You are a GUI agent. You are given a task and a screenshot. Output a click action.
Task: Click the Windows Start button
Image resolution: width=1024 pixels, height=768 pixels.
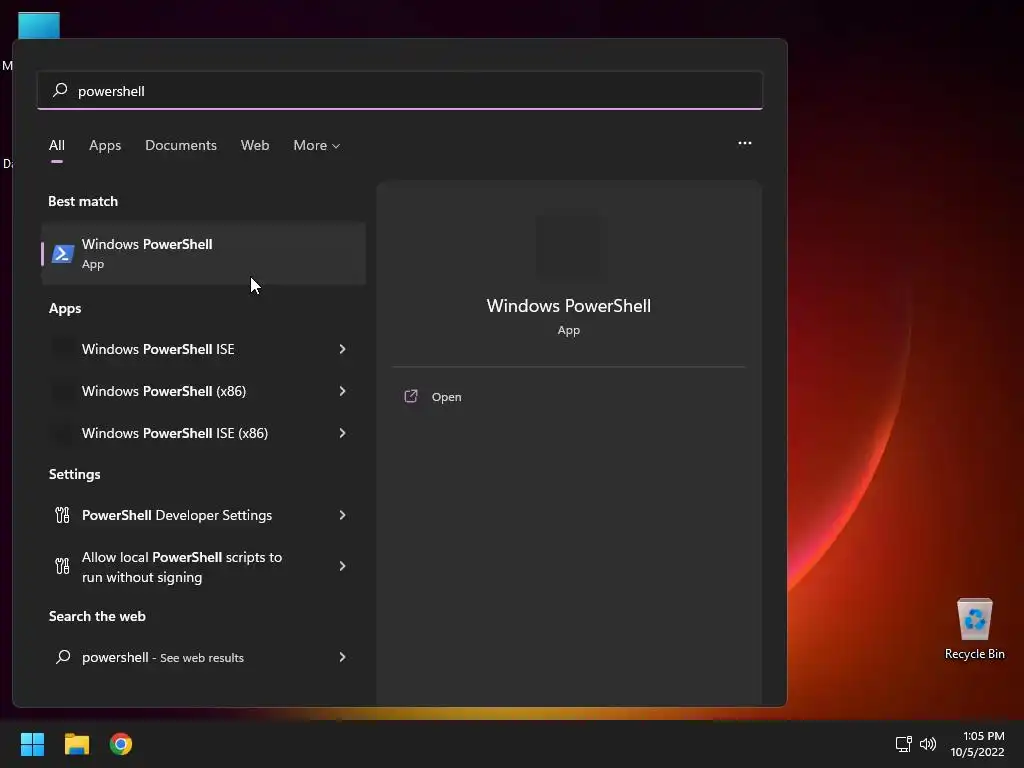click(x=32, y=744)
